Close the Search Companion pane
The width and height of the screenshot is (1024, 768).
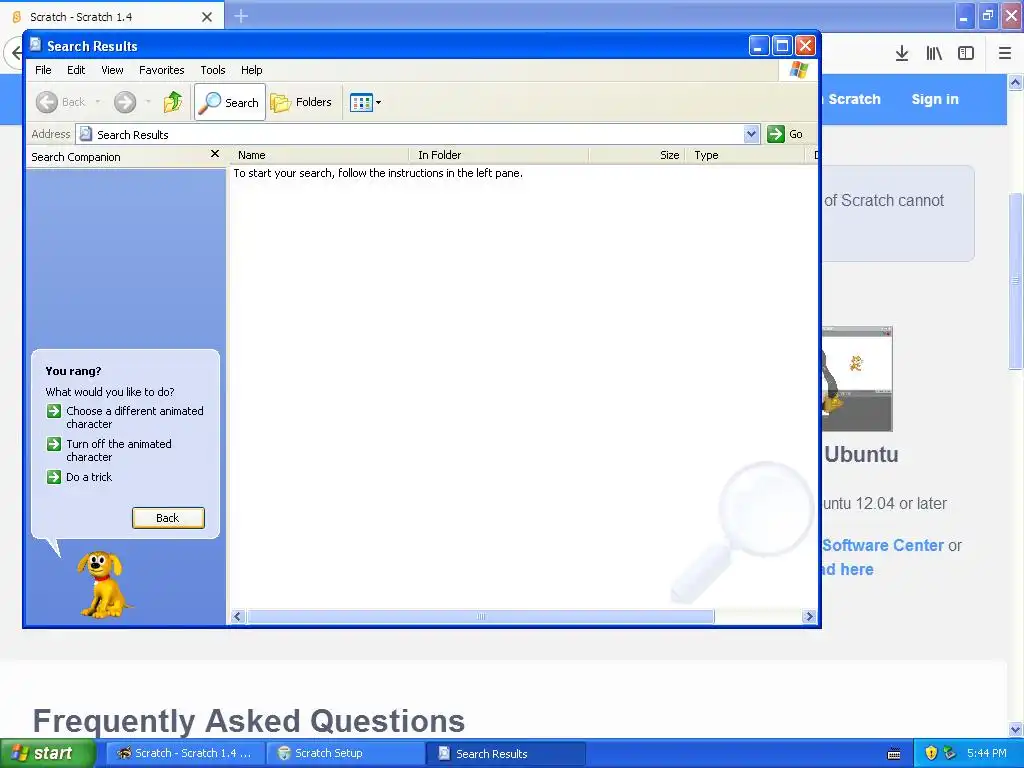215,154
